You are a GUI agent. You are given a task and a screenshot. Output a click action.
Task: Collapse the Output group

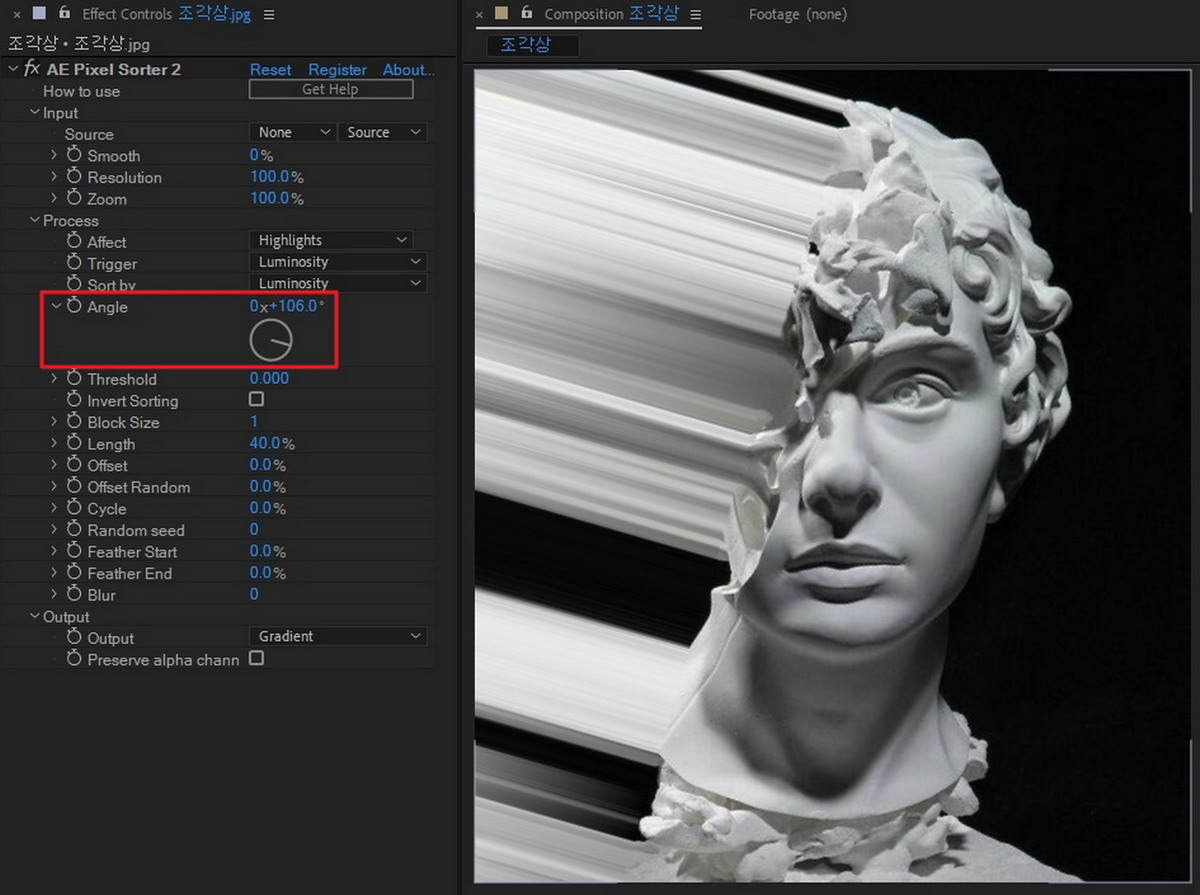[34, 616]
